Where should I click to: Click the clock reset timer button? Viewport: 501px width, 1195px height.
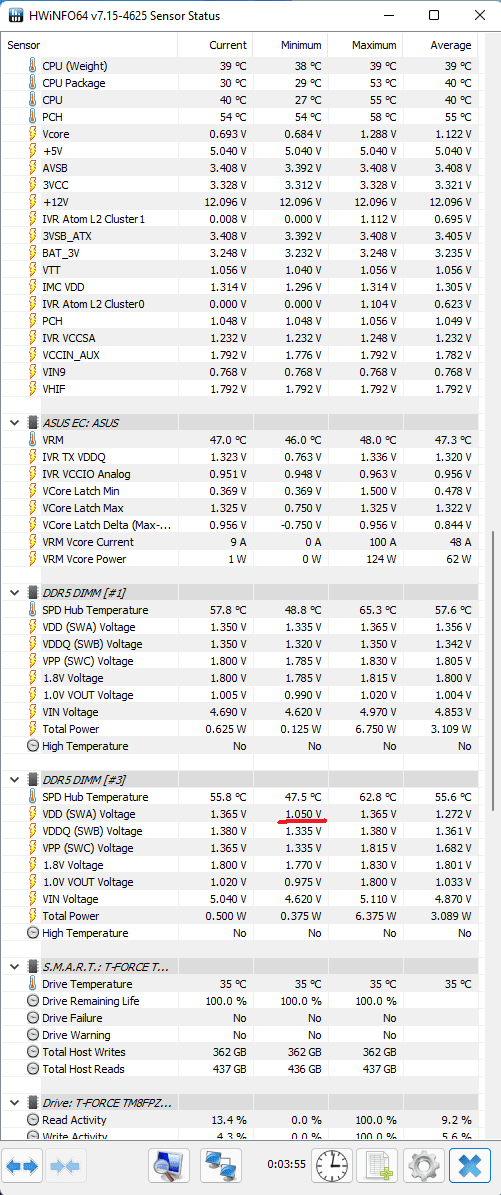pos(331,1165)
